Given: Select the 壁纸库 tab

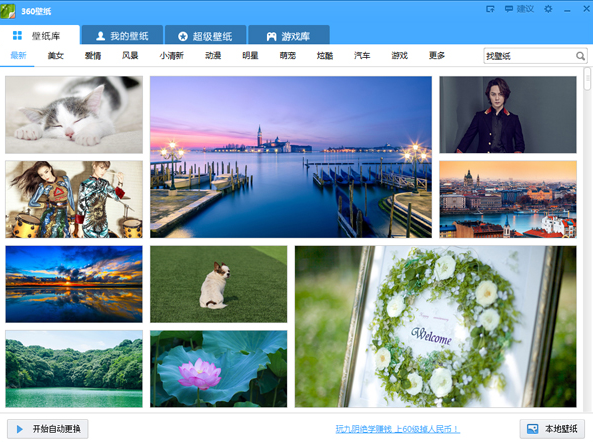Looking at the screenshot, I should (x=40, y=36).
